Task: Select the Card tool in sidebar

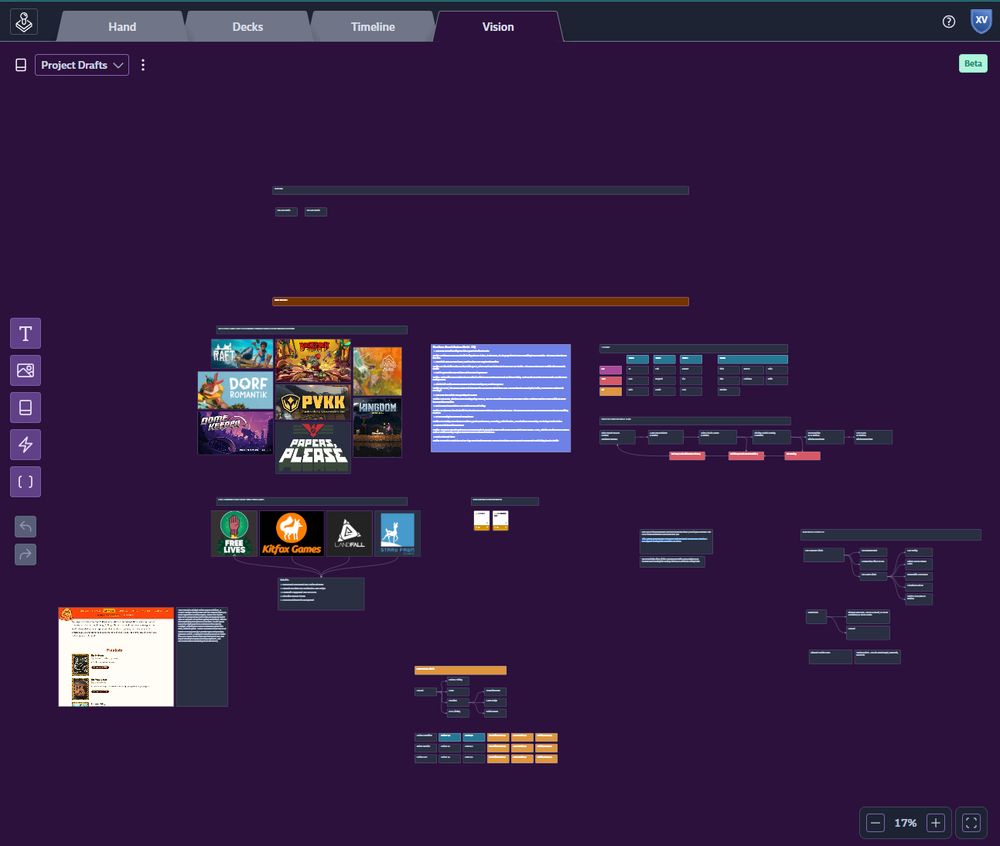Action: [x=26, y=407]
